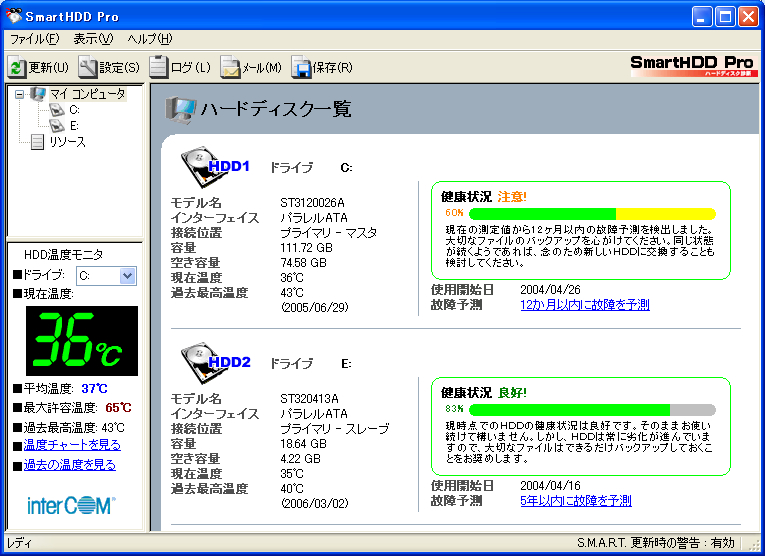Screen dimensions: 765x556
Task: Click the 更新(U) refresh toolbar icon
Action: (x=16, y=67)
